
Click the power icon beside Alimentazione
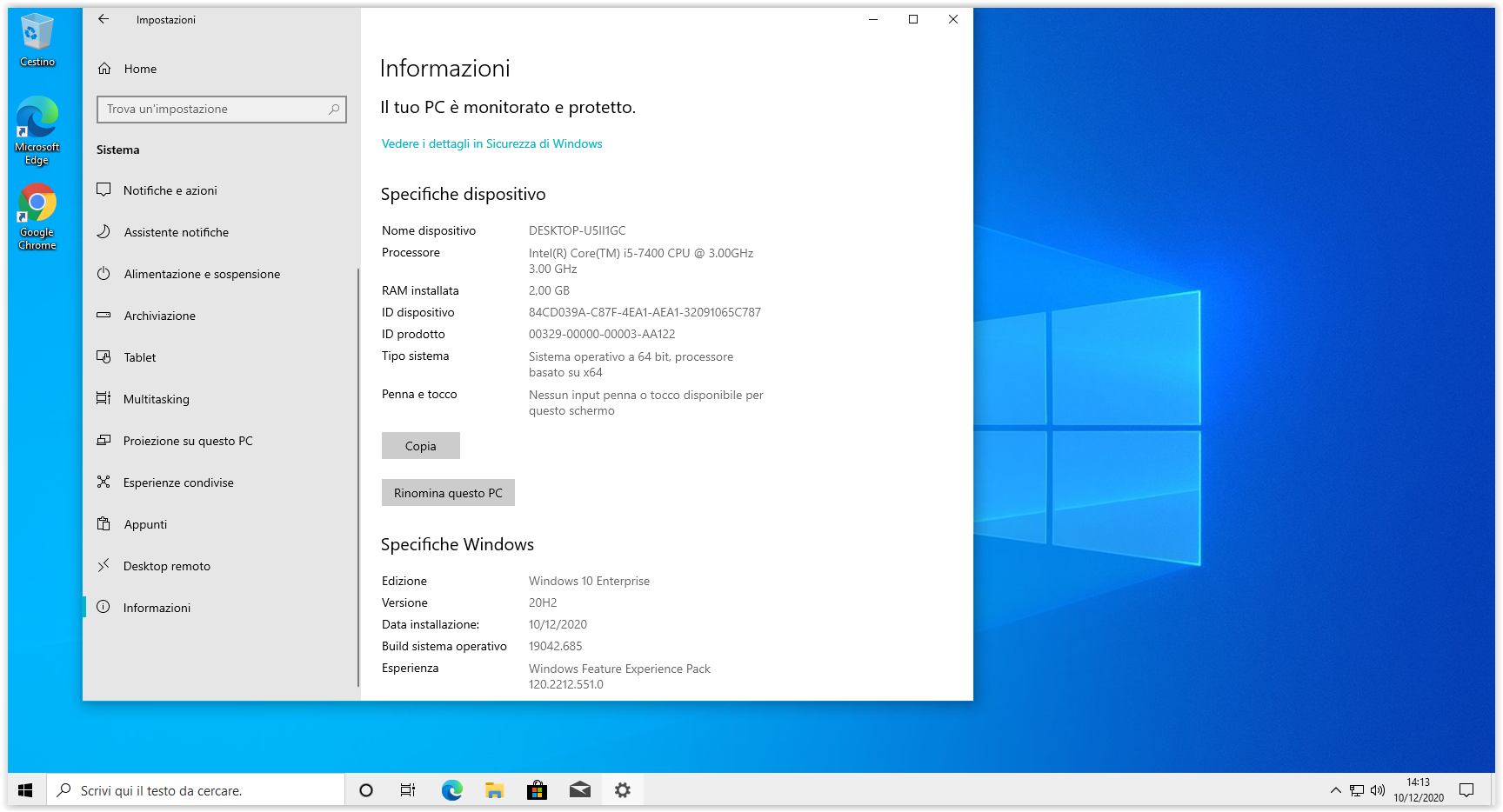104,273
